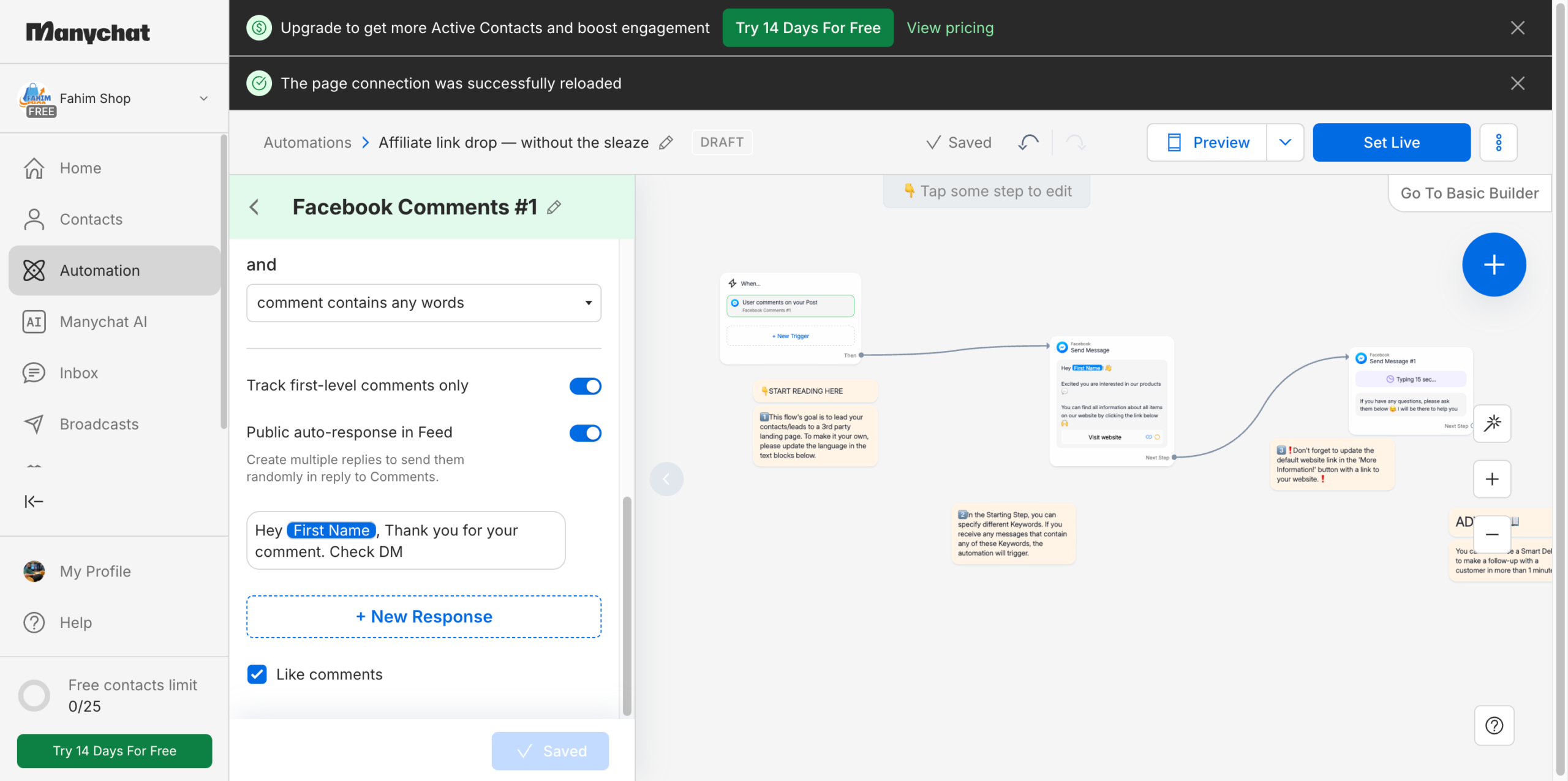The width and height of the screenshot is (1568, 781).
Task: Toggle Track first-level comments only
Action: [585, 386]
